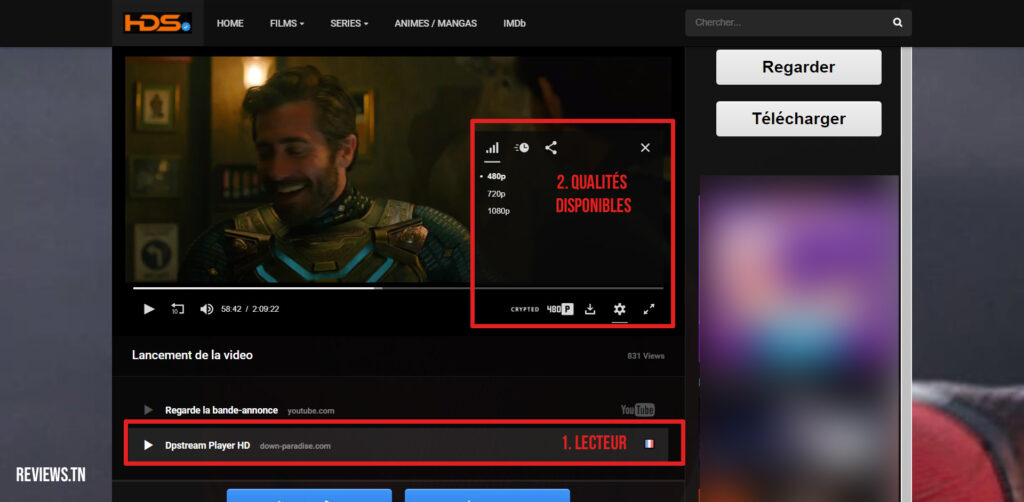The height and width of the screenshot is (502, 1024).
Task: Select the quality bars tab icon
Action: point(492,148)
